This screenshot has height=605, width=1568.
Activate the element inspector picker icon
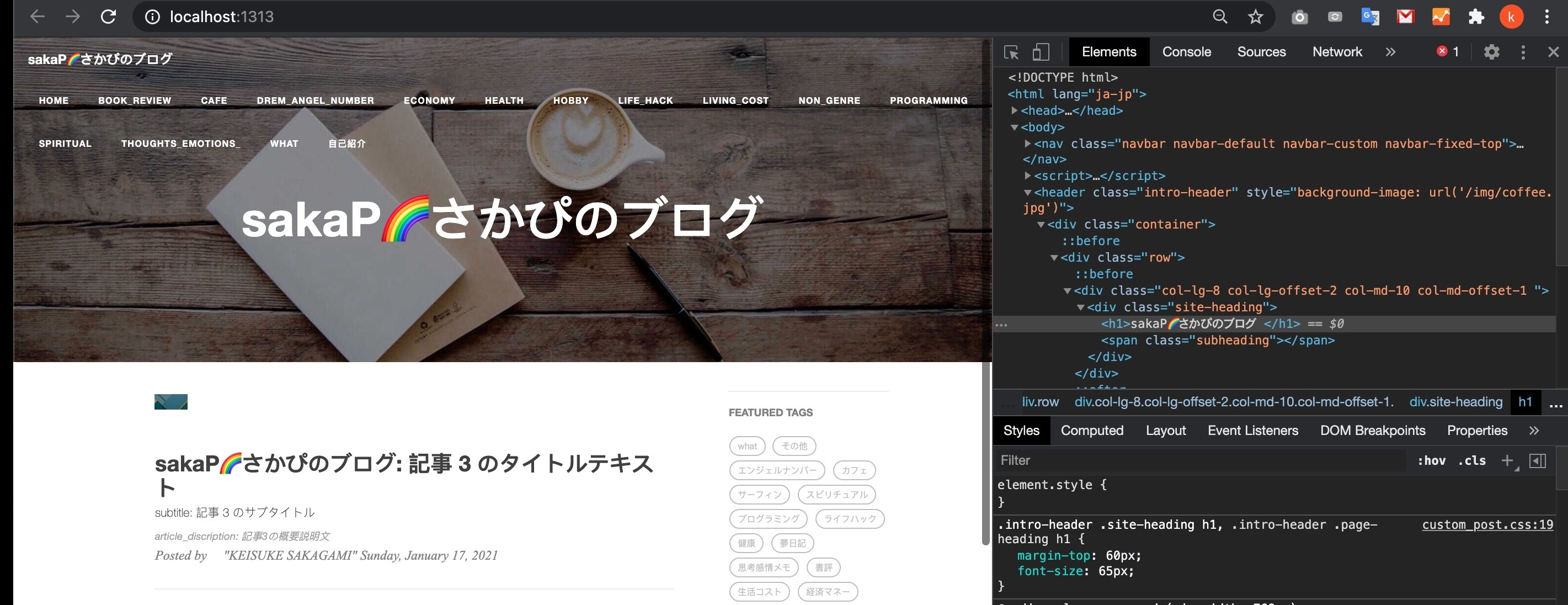click(x=1011, y=52)
